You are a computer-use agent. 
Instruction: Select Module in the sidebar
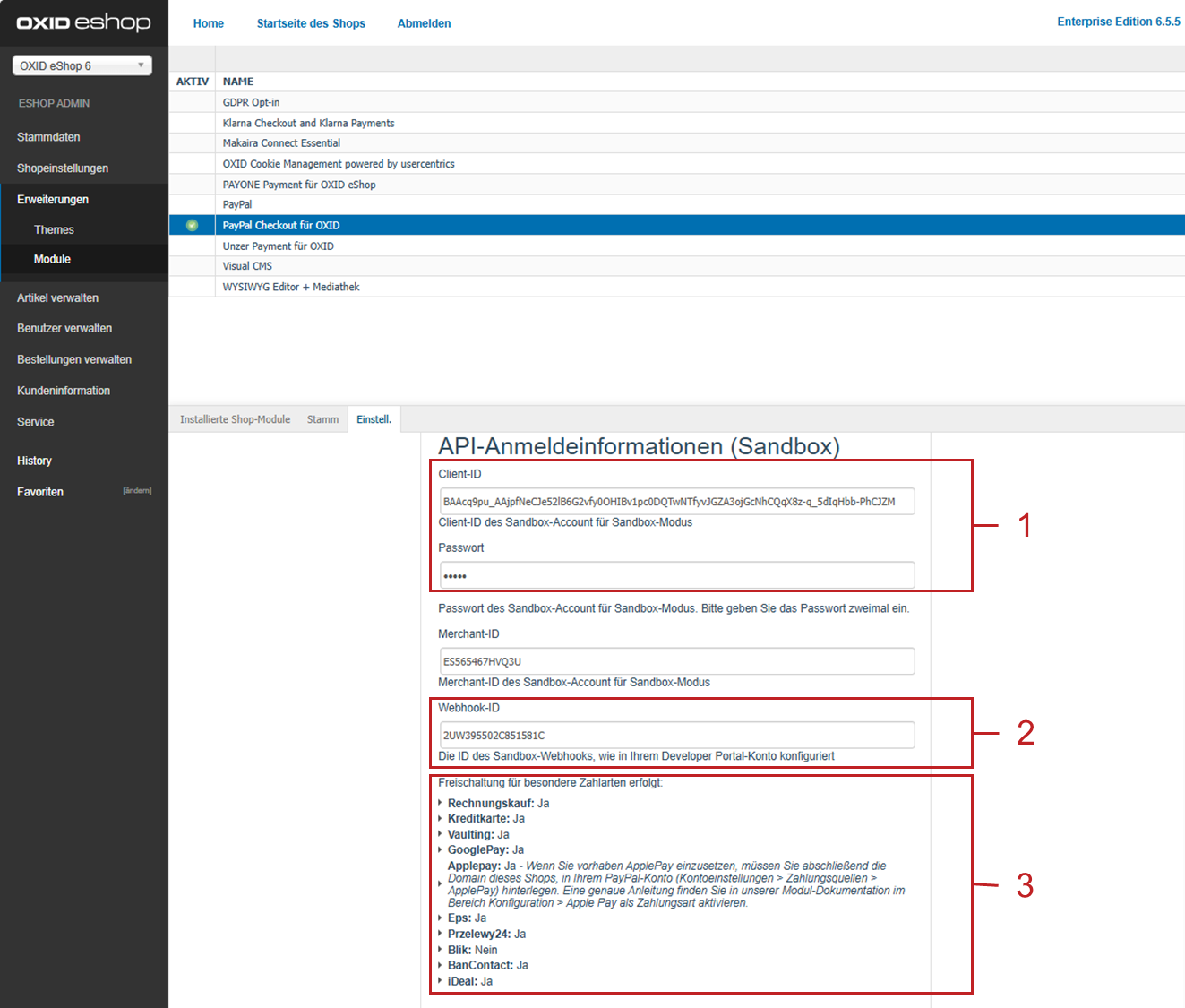[52, 259]
